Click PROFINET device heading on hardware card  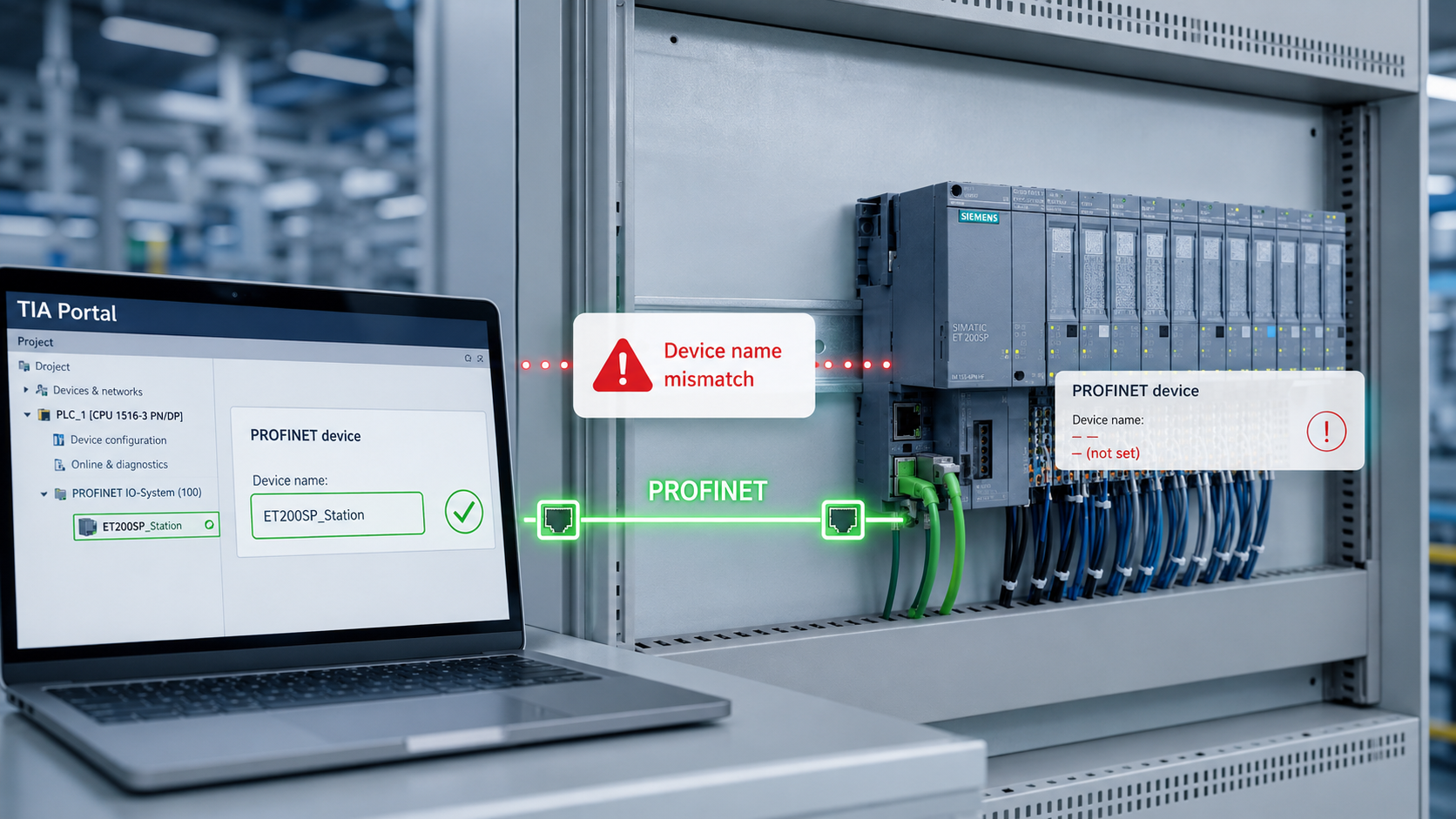[x=1136, y=391]
